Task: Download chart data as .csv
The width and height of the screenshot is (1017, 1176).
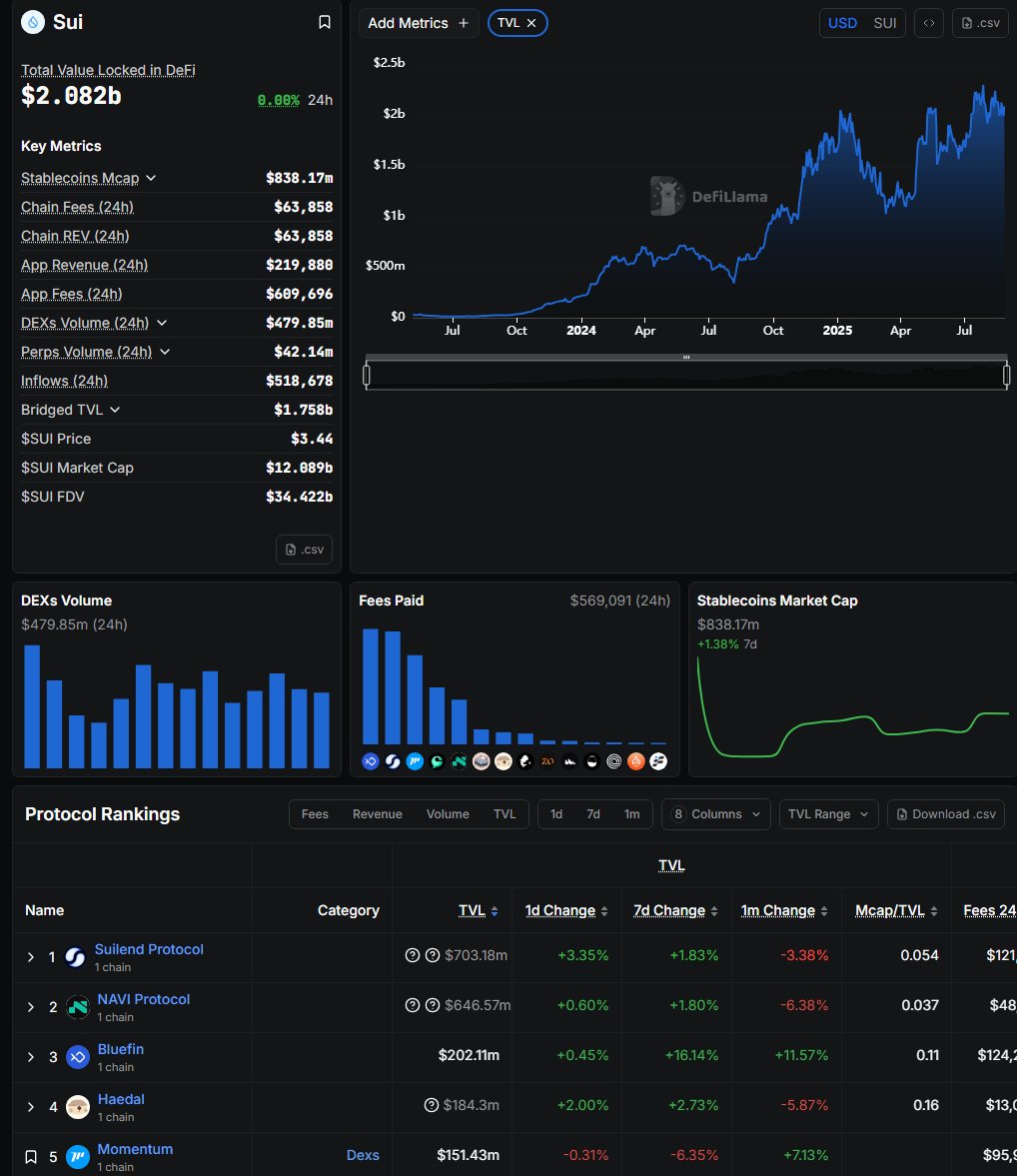Action: 980,23
